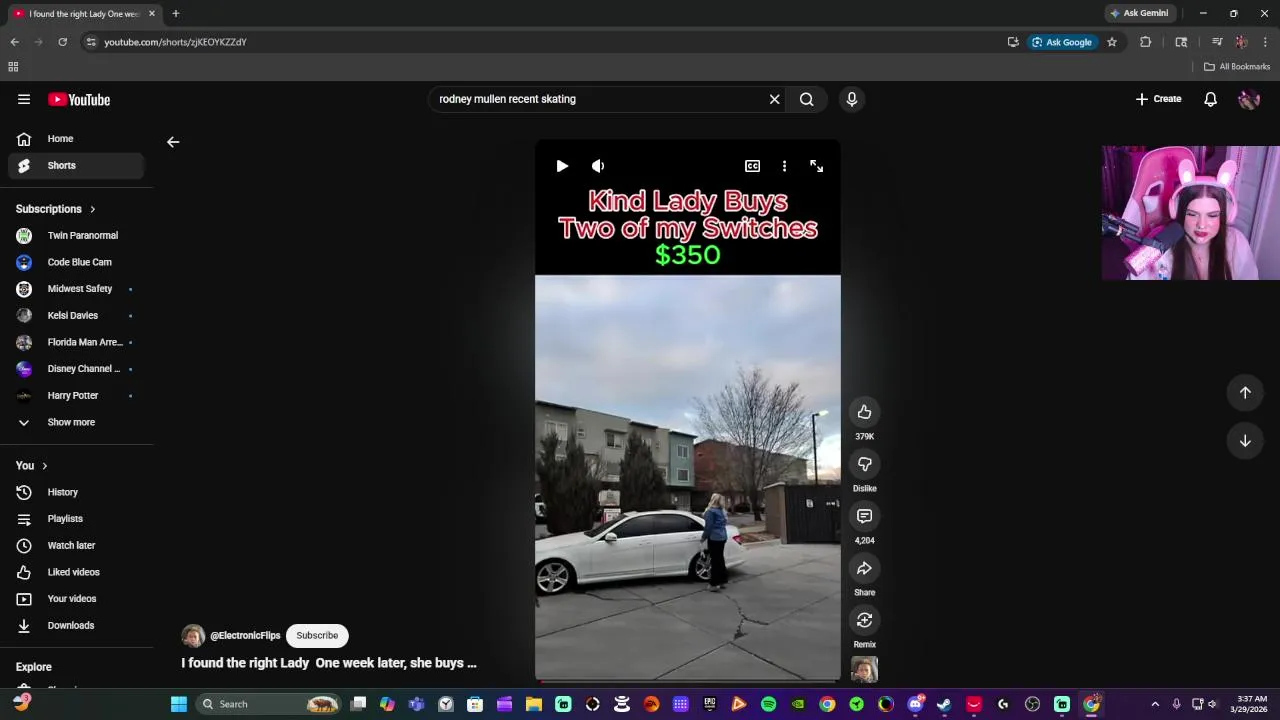This screenshot has height=720, width=1280.
Task: Click Ask Google in the address bar
Action: coord(1062,42)
